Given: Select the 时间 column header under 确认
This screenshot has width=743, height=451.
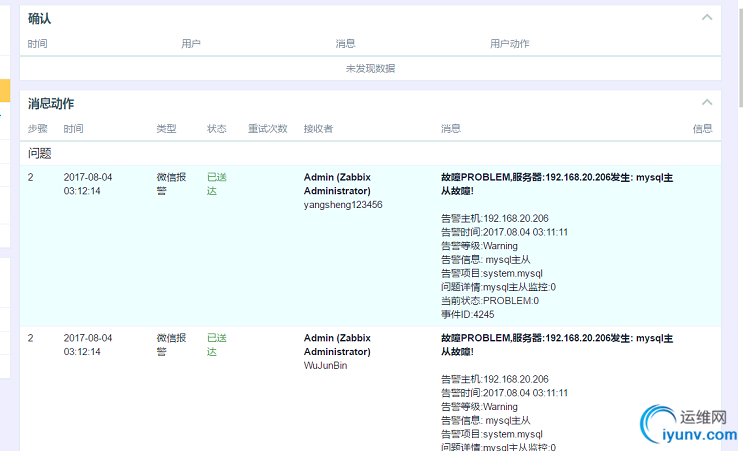Looking at the screenshot, I should 37,44.
